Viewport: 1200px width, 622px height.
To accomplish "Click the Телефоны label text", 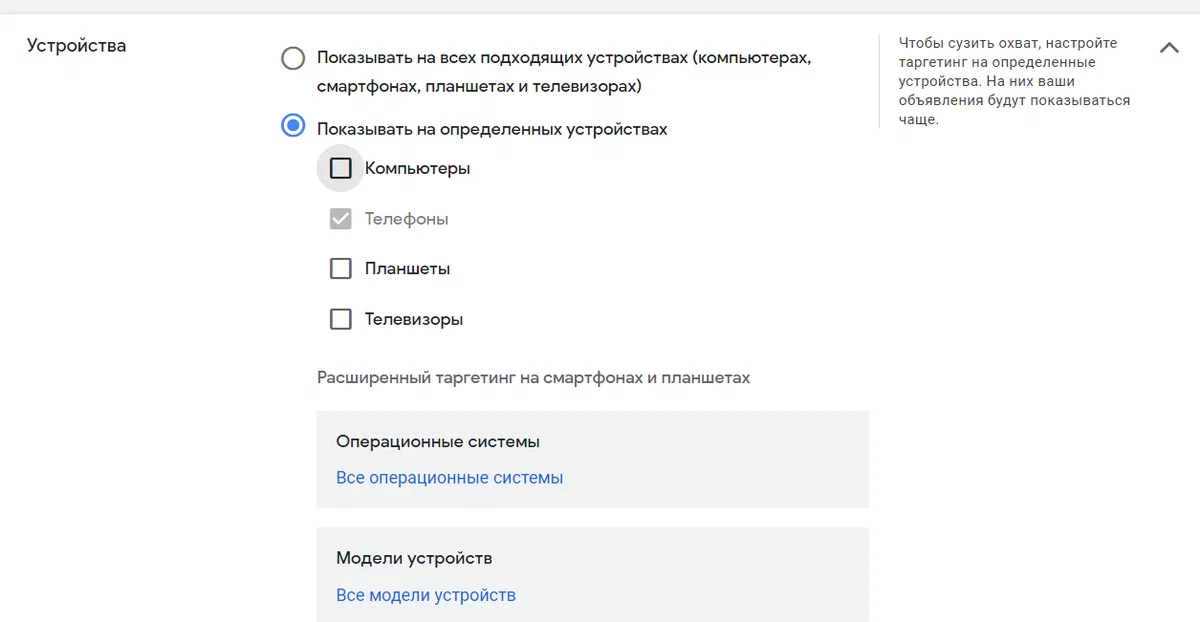I will point(406,218).
